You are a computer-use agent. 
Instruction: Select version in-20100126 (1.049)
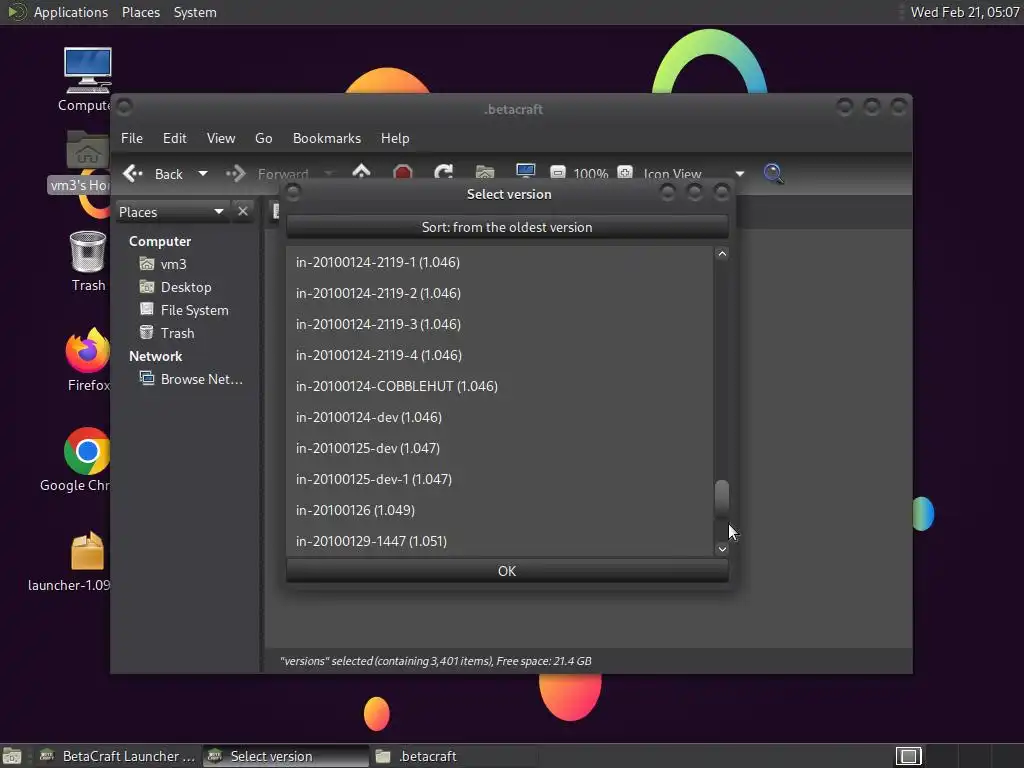tap(500, 510)
